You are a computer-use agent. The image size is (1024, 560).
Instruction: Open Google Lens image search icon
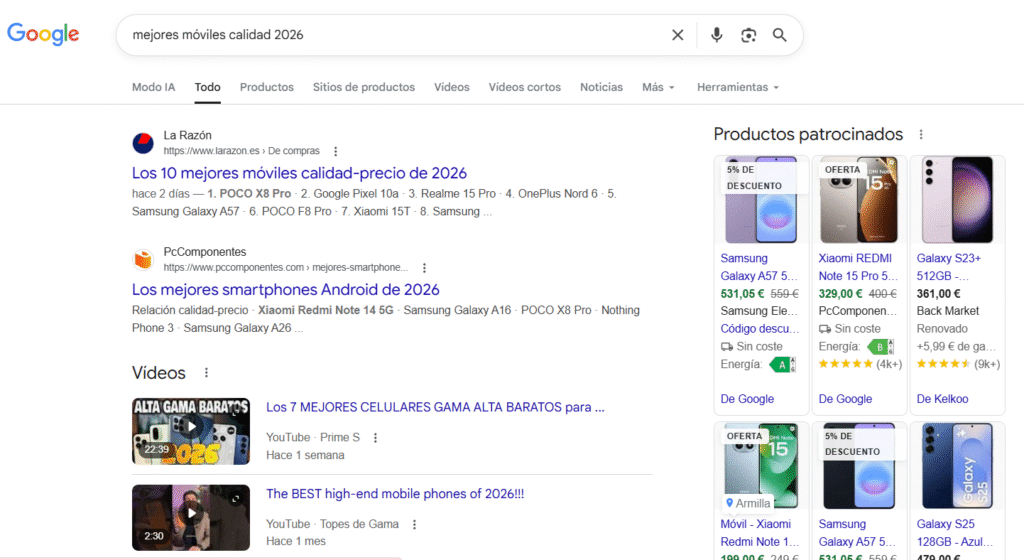tap(748, 35)
